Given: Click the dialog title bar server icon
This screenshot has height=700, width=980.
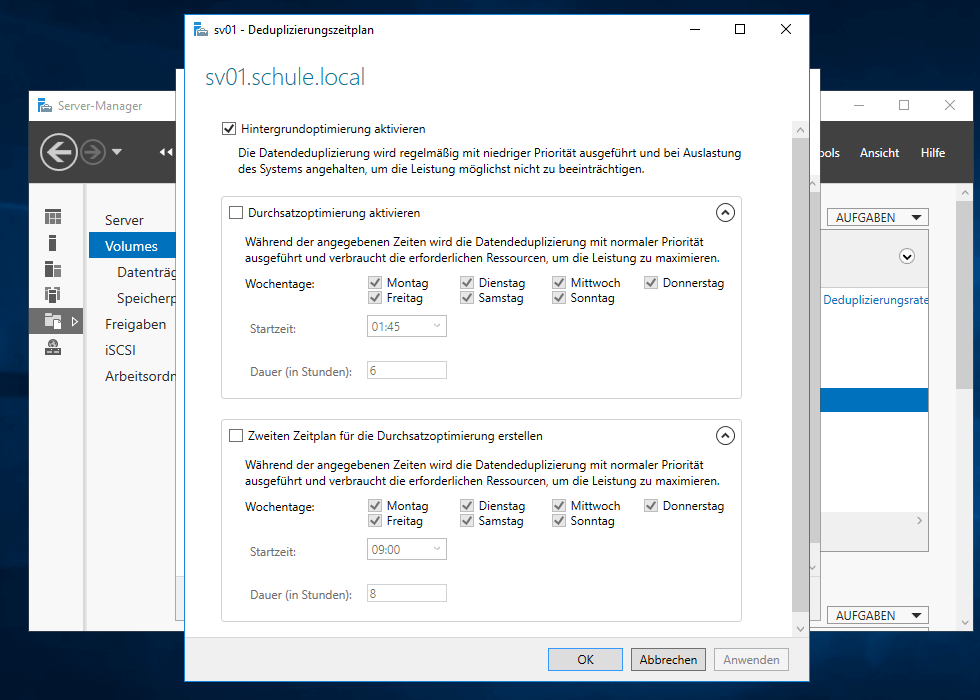Looking at the screenshot, I should coord(201,29).
